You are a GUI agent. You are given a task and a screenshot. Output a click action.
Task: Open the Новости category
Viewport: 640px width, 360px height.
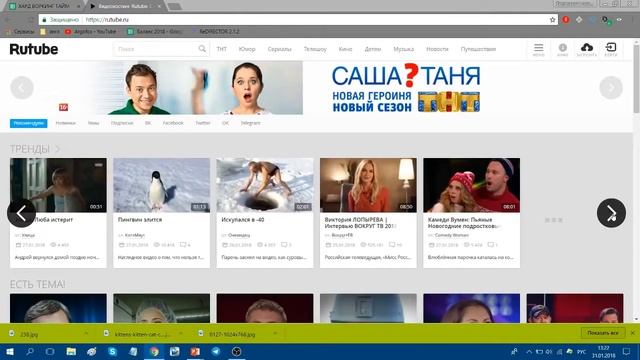[437, 49]
